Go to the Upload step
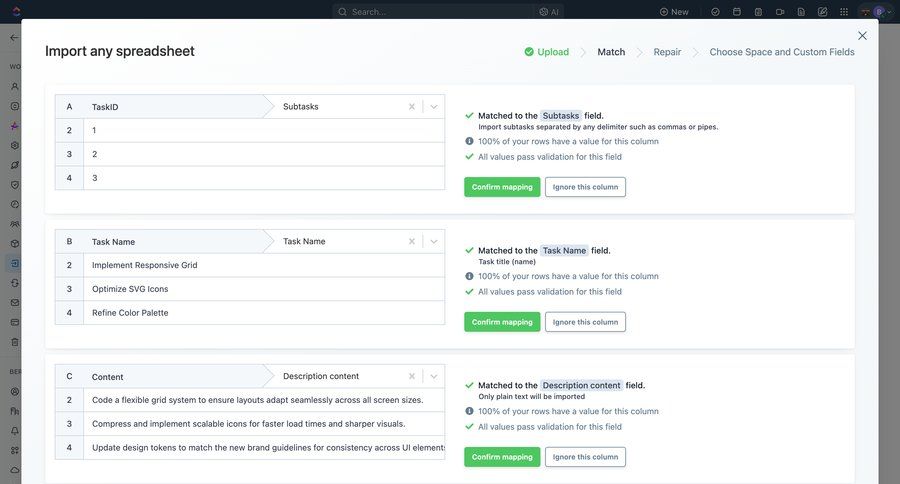 coord(546,52)
